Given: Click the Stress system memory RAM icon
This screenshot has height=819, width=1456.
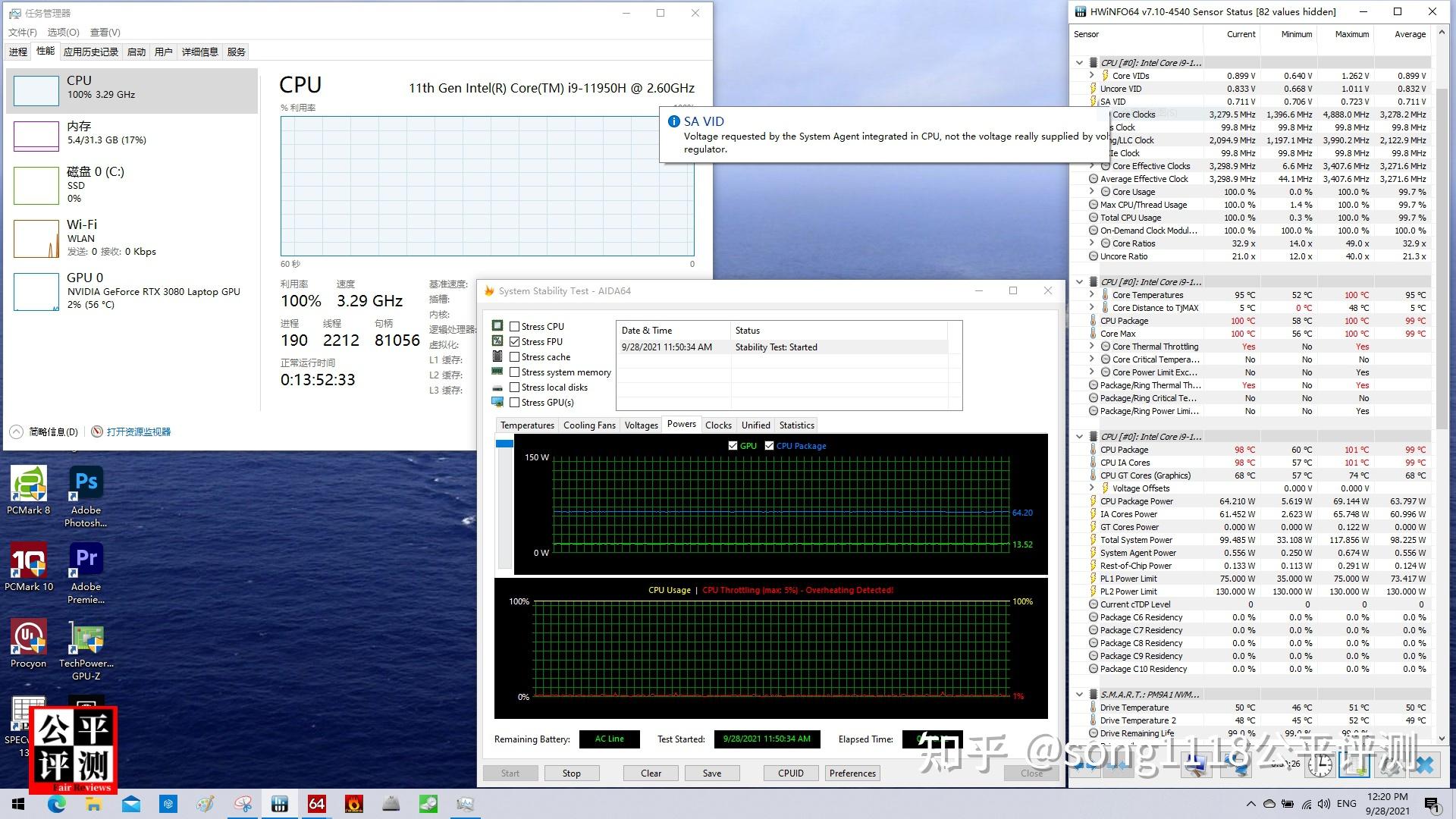Looking at the screenshot, I should coord(499,372).
